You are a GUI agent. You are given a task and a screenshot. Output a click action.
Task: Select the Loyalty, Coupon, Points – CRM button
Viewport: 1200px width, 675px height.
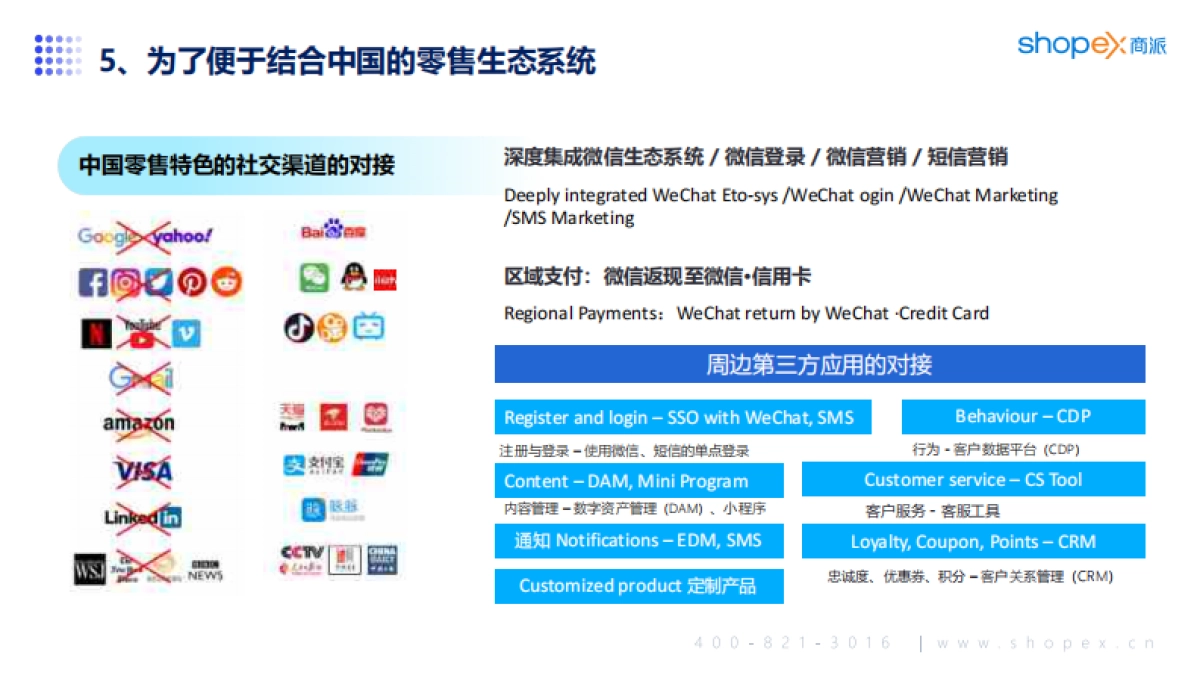(972, 541)
